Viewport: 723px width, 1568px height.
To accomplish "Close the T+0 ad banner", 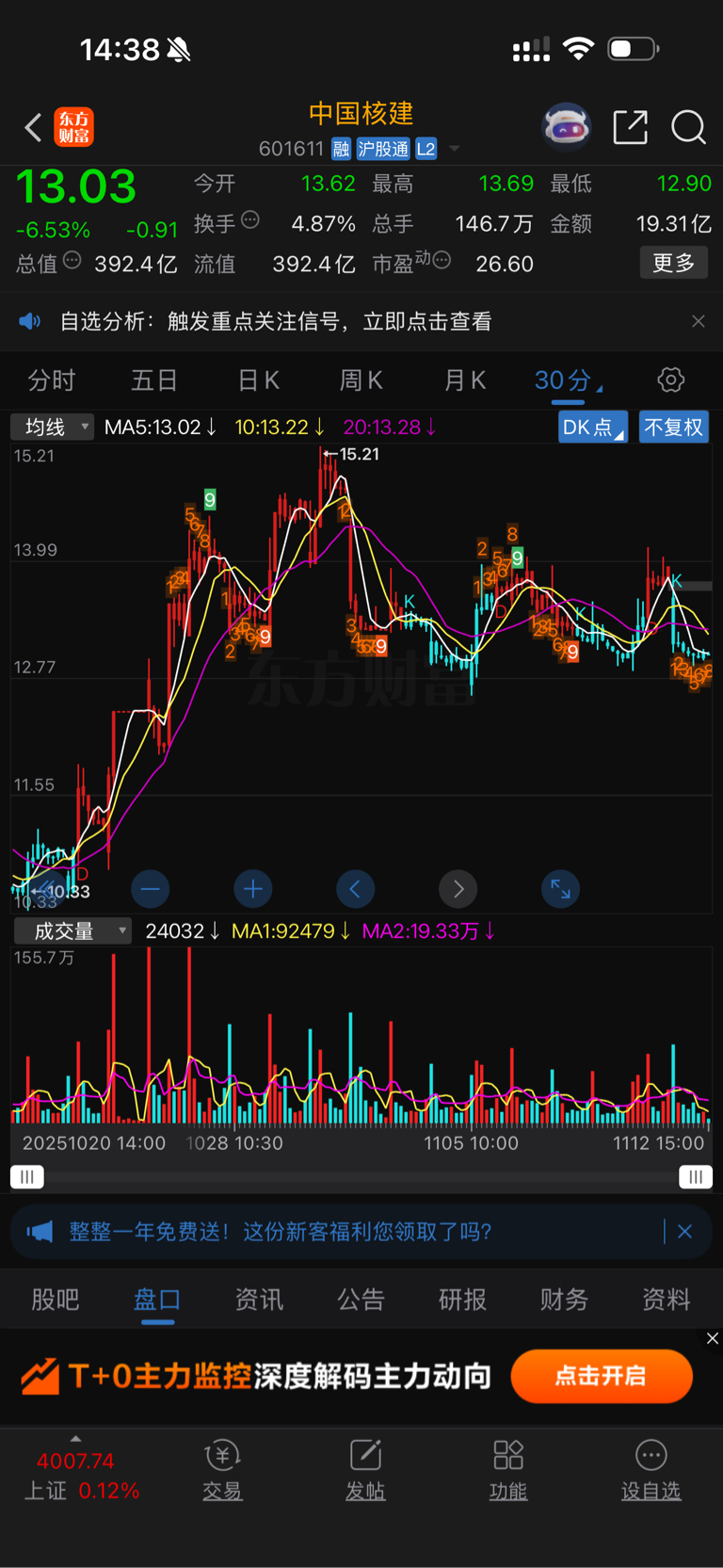I will pyautogui.click(x=713, y=1338).
